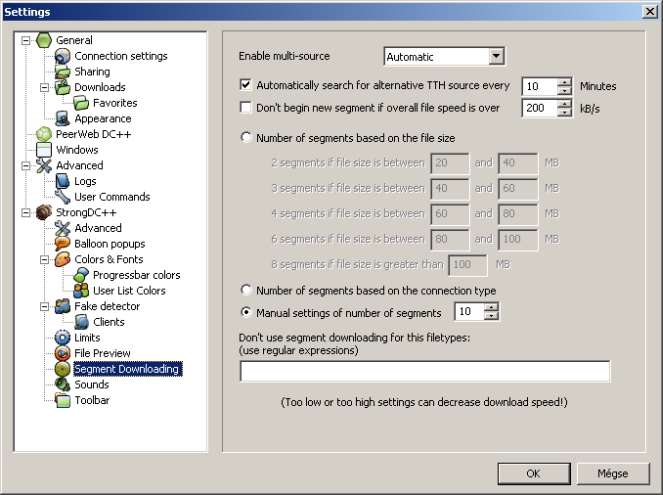Screen dimensions: 663x495
Task: Collapse the Fake detector tree node
Action: [45, 307]
